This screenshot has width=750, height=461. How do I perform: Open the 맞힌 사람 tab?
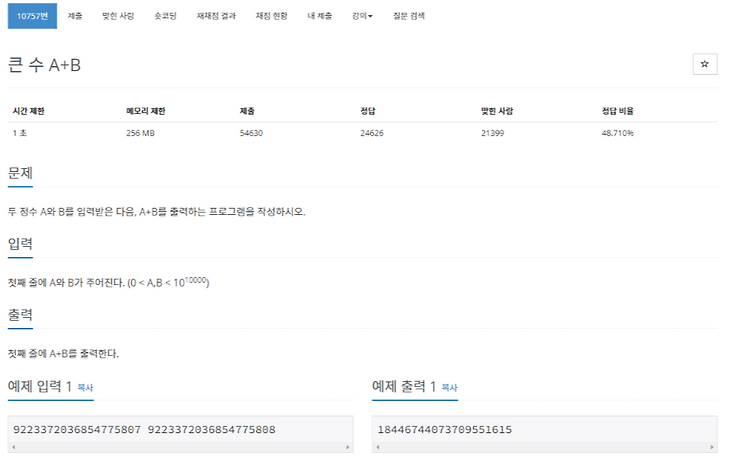click(x=118, y=16)
